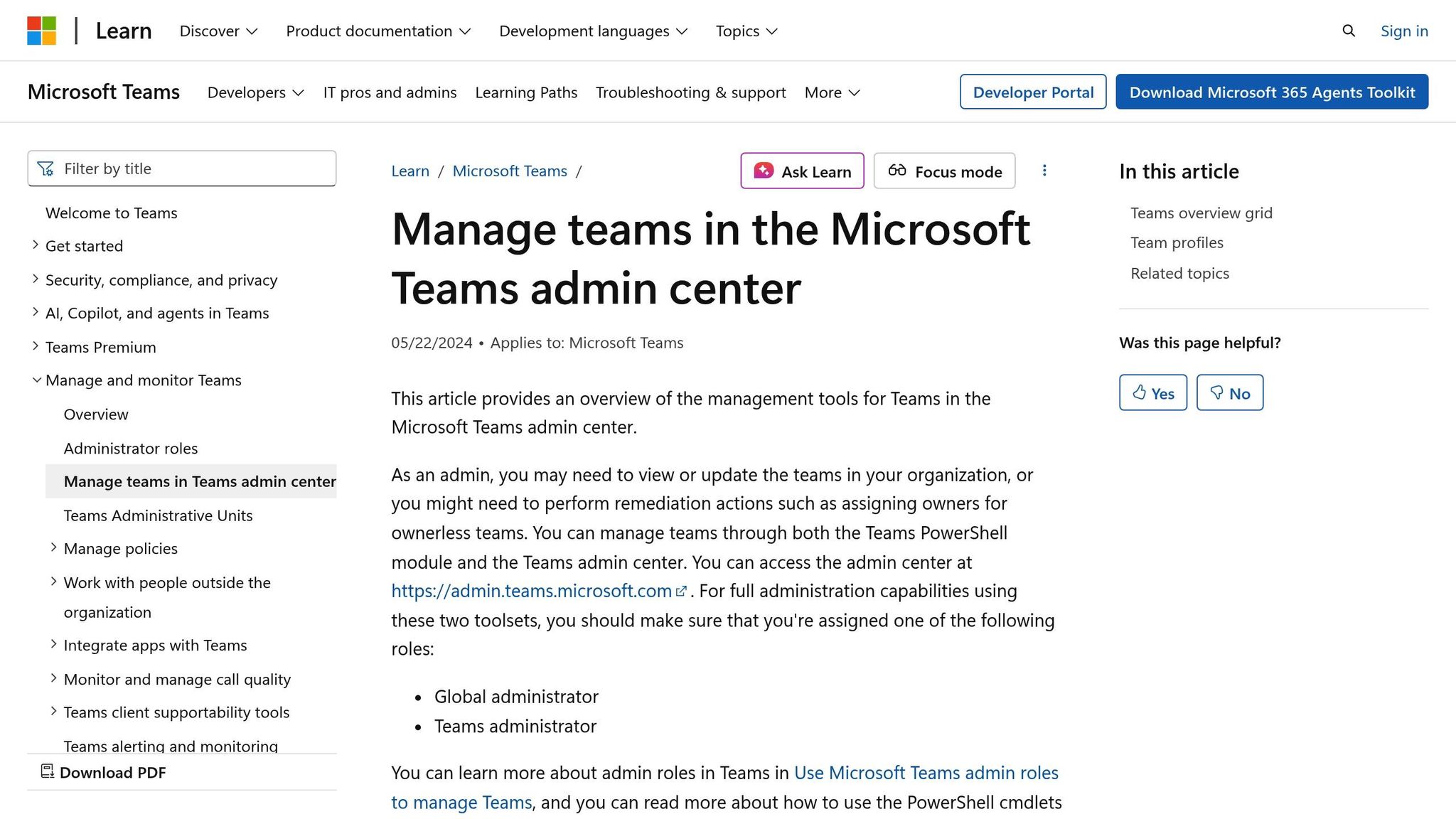Open Teams Administrative Units page
The width and height of the screenshot is (1456, 819).
click(x=158, y=515)
